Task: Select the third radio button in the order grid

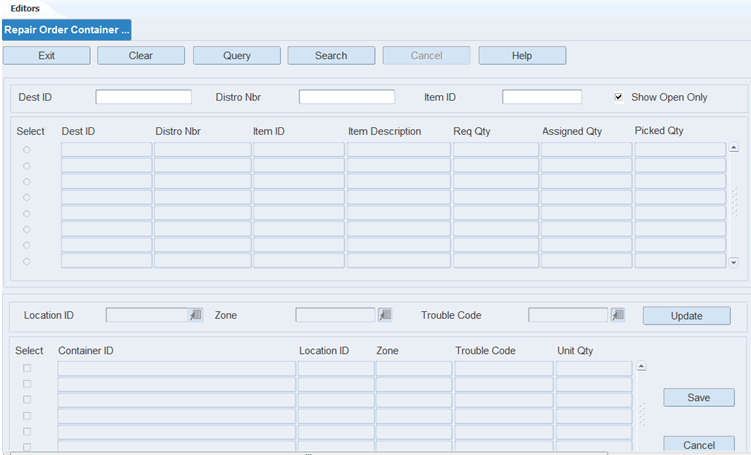Action: point(26,182)
